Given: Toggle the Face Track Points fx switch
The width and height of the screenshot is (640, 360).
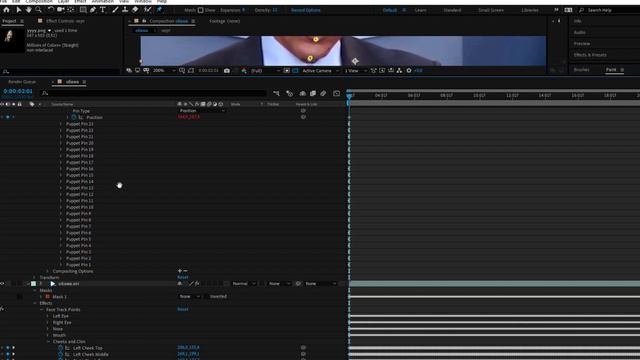Looking at the screenshot, I should click(2, 309).
